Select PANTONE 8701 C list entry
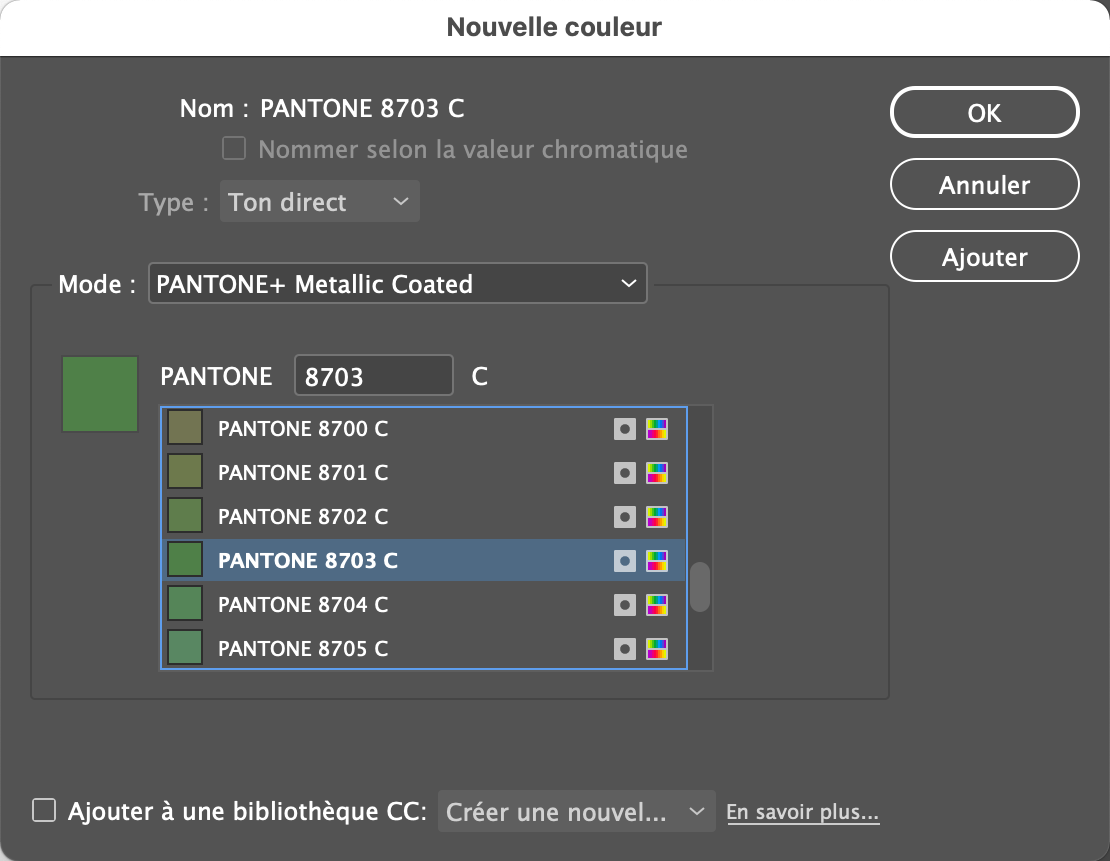The width and height of the screenshot is (1110, 861). tap(303, 473)
